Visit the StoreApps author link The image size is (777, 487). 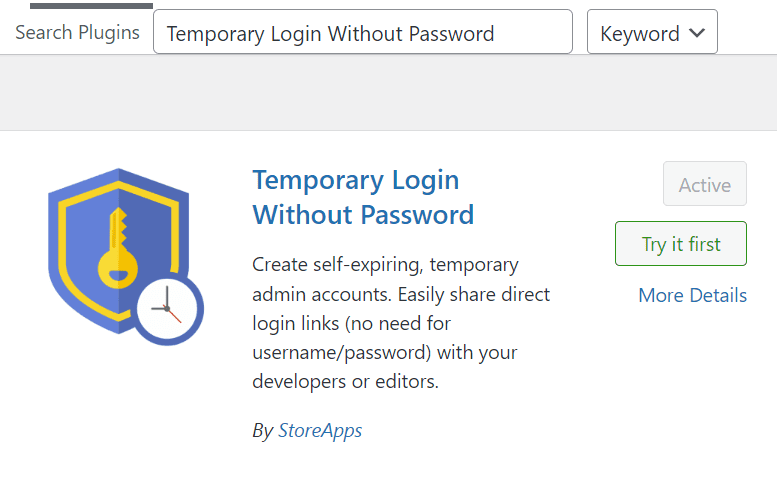coord(320,430)
